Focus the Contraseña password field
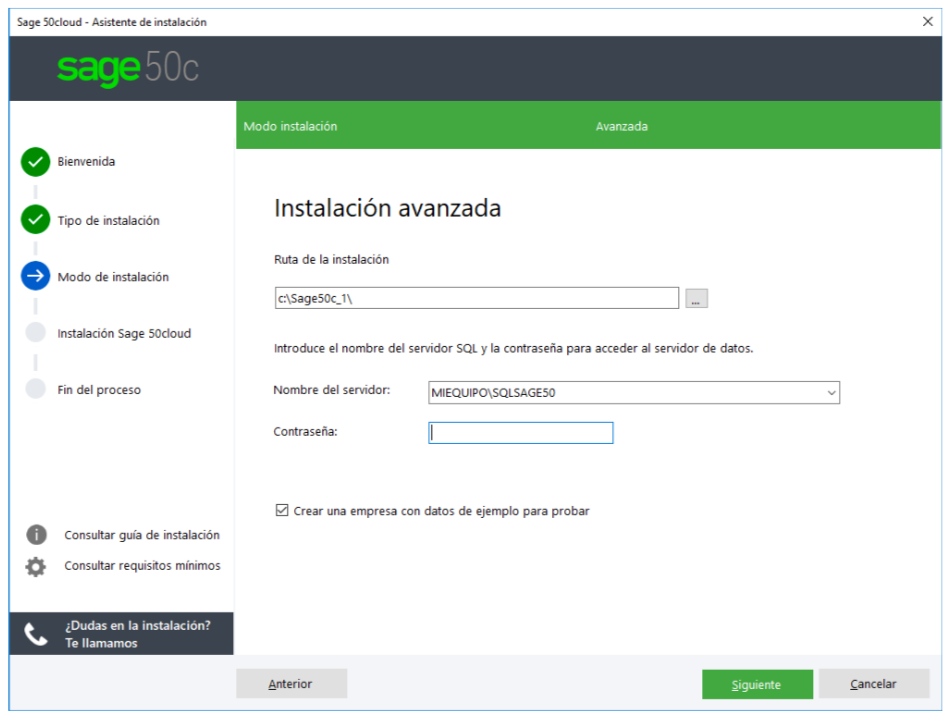Screen dimensions: 948x720 521,433
